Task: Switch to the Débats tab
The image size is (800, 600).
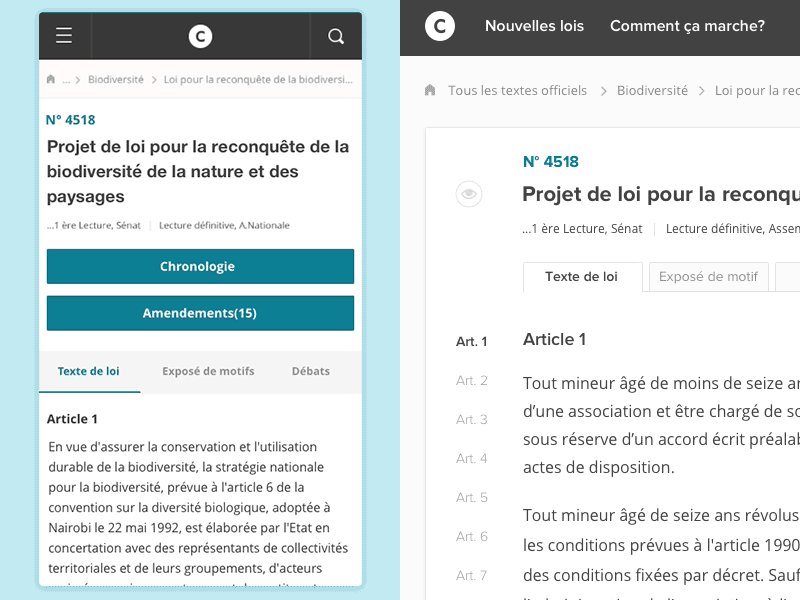Action: (x=311, y=371)
